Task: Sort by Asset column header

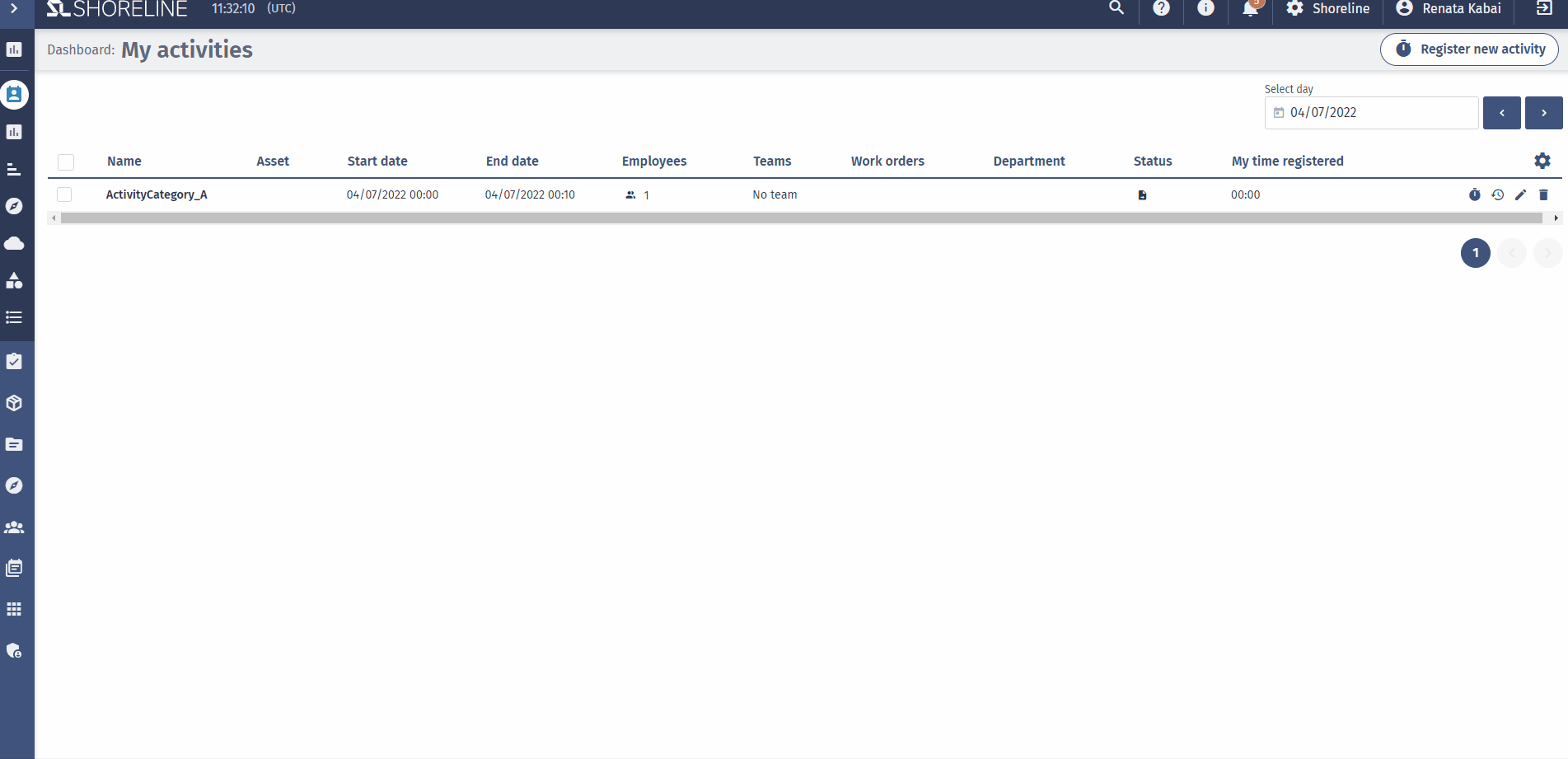Action: pyautogui.click(x=273, y=162)
